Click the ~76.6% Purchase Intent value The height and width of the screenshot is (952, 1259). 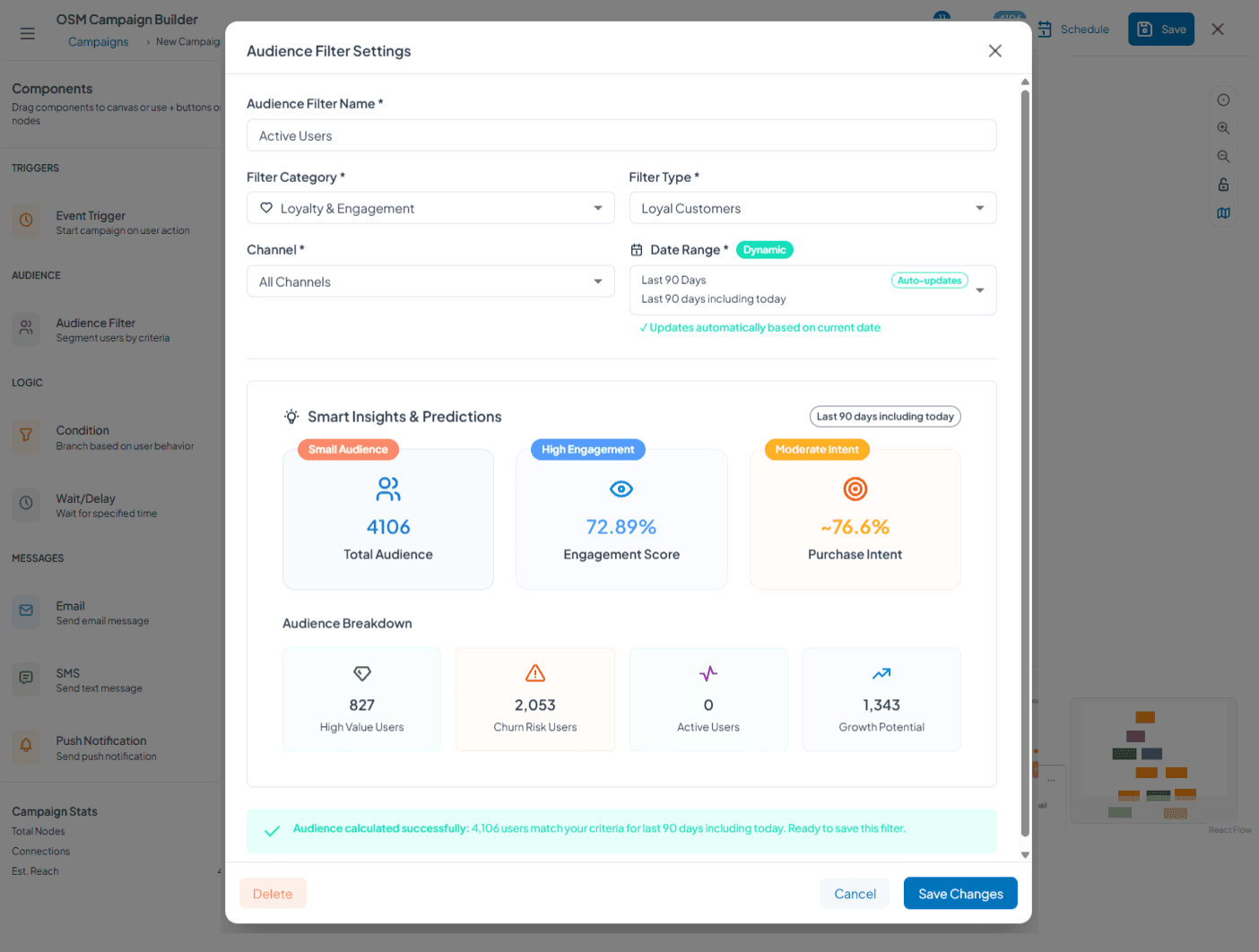855,527
